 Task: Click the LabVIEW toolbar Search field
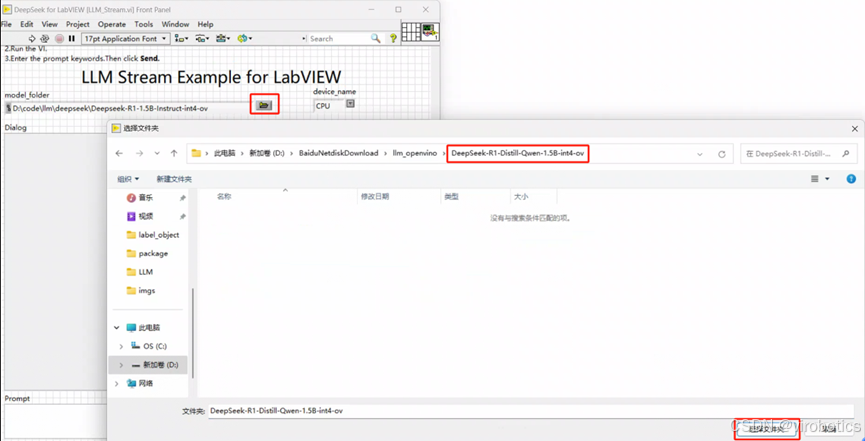[339, 39]
